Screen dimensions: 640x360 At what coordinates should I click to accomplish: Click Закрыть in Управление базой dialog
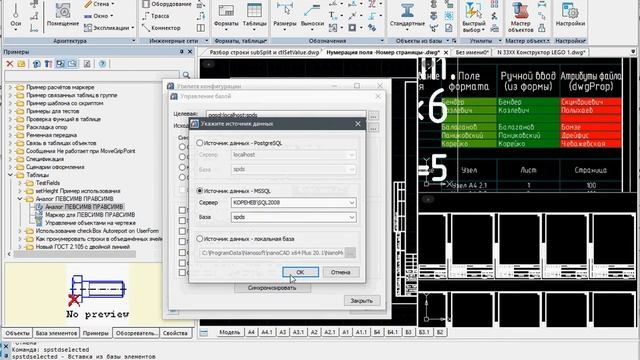click(x=362, y=301)
